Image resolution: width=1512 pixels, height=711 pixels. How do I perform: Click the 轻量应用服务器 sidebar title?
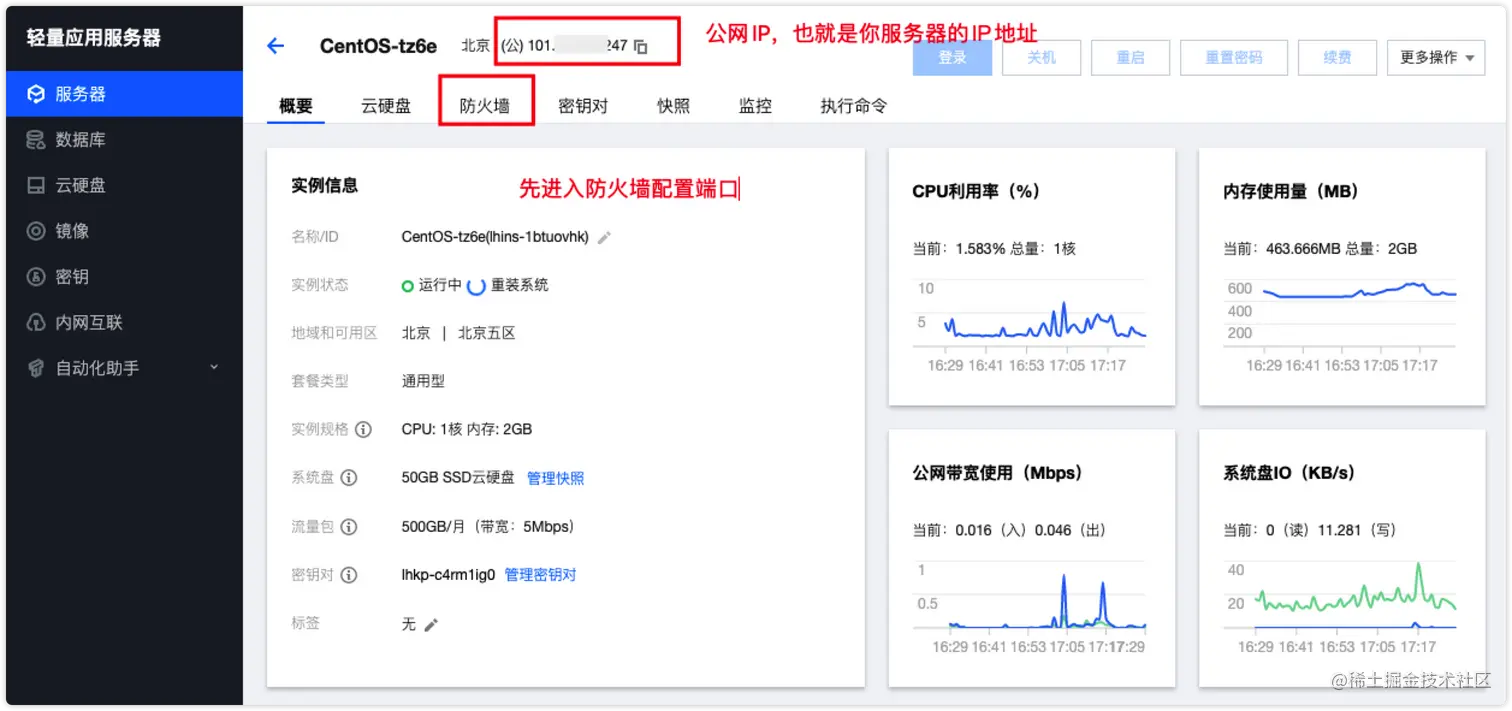(x=94, y=38)
